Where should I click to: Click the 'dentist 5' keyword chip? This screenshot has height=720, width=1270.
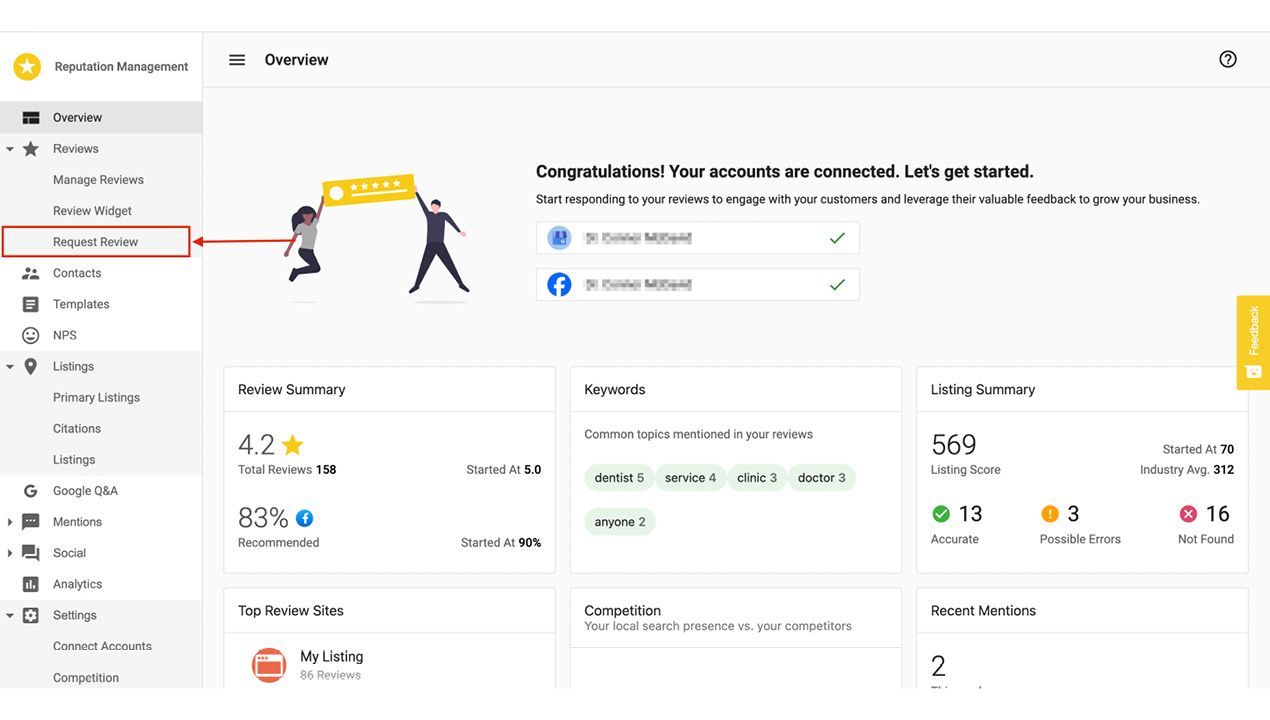tap(619, 478)
